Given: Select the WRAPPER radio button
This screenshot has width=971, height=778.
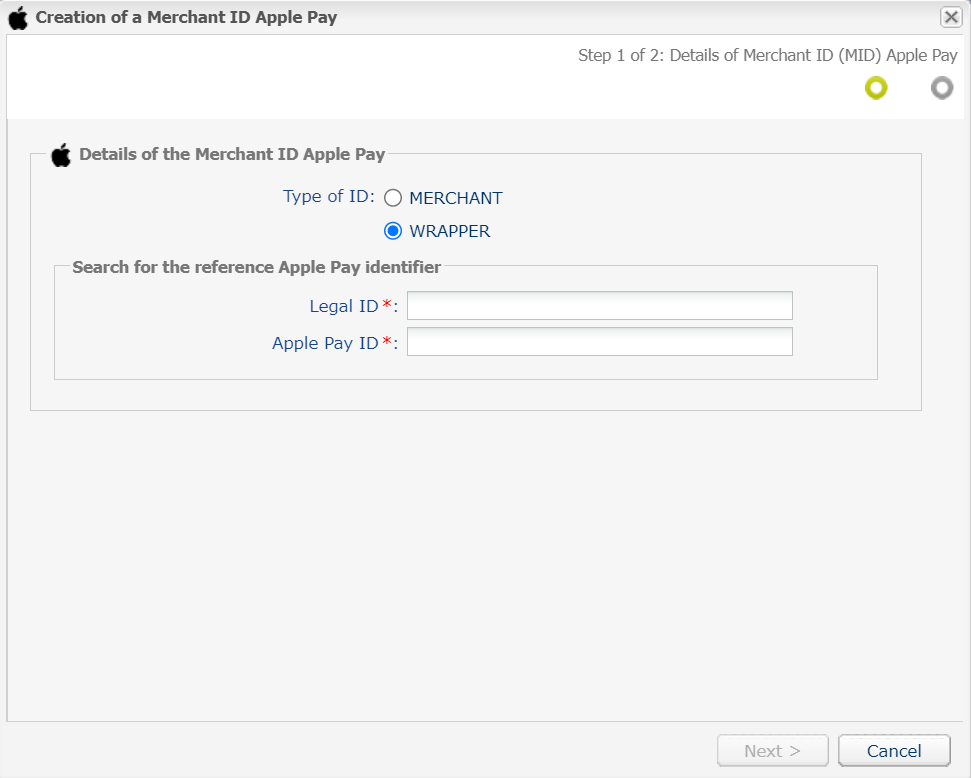Looking at the screenshot, I should (393, 231).
